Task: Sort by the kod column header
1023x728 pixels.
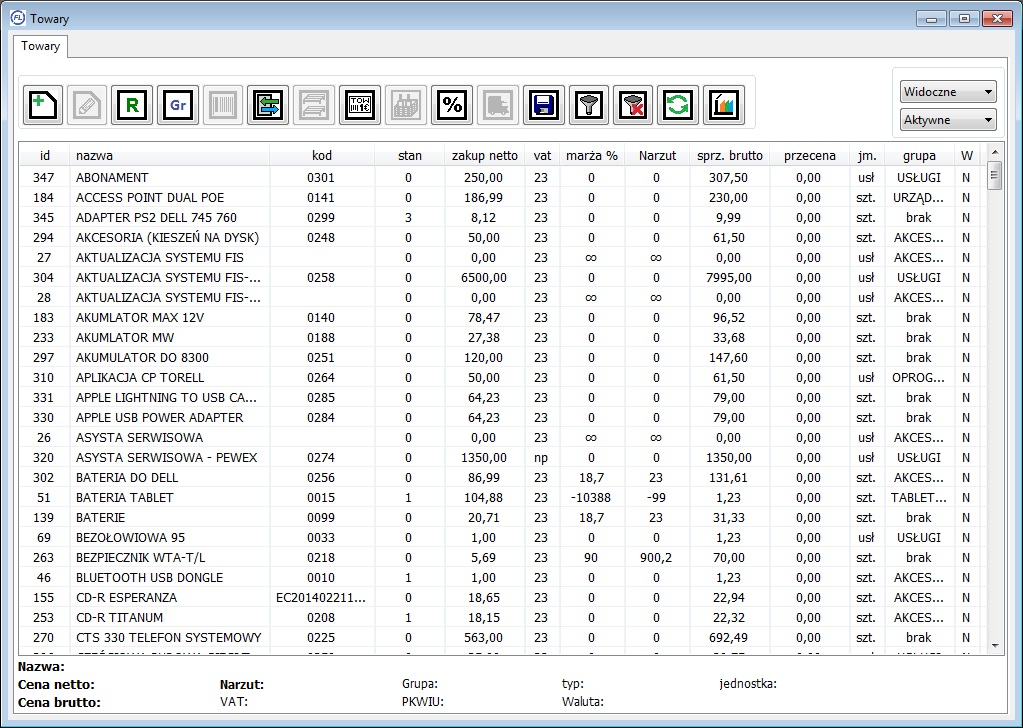Action: pyautogui.click(x=322, y=156)
